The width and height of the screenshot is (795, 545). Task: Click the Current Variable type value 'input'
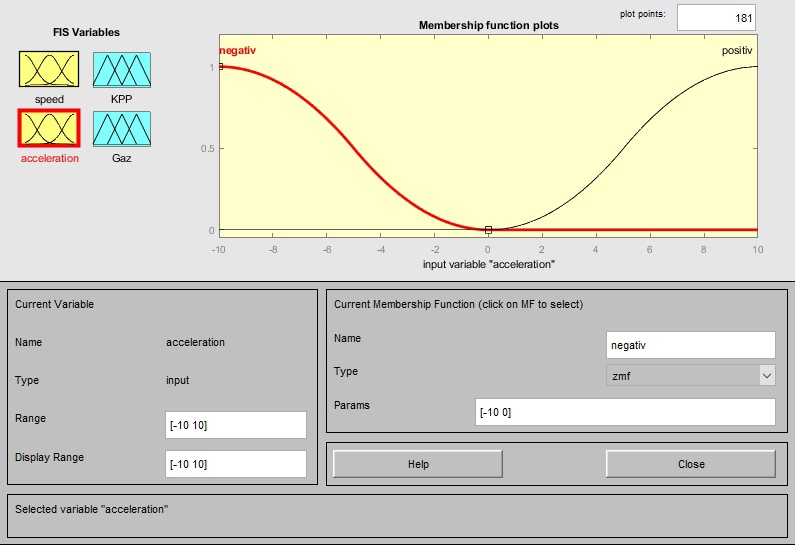[x=177, y=380]
